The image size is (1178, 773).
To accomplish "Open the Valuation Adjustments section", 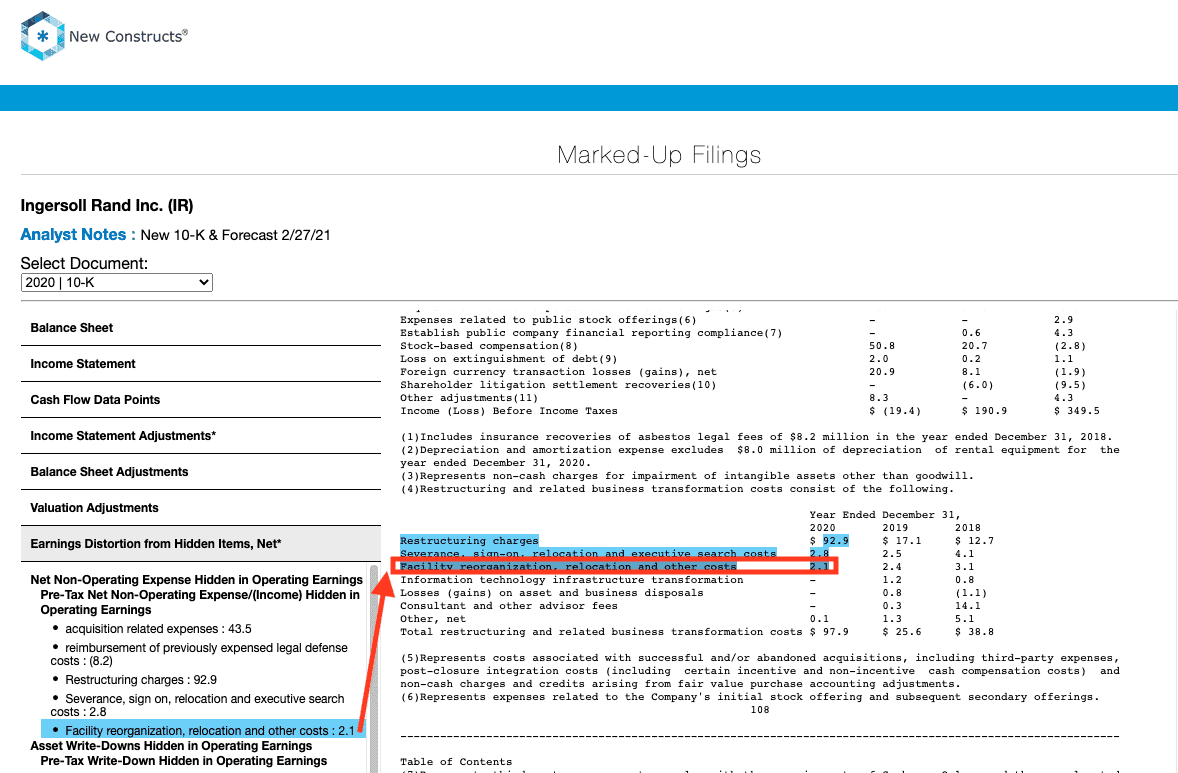I will pos(201,508).
